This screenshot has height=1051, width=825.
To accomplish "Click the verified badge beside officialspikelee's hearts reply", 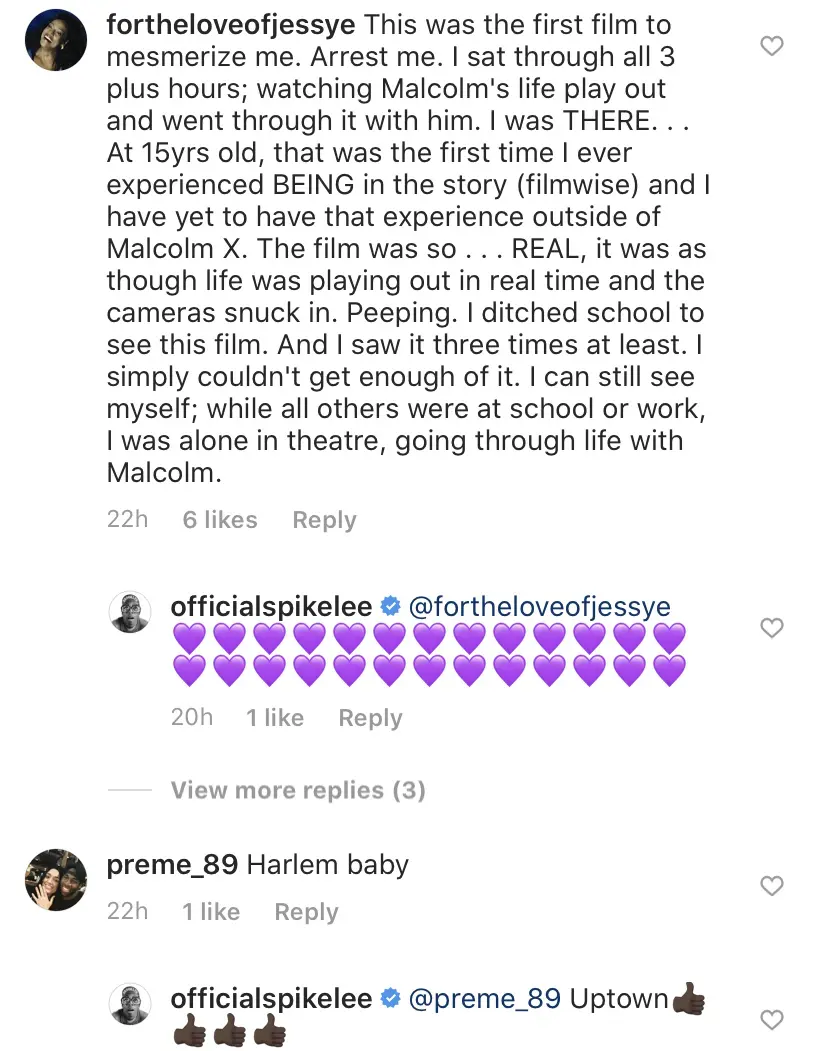I will [x=391, y=607].
